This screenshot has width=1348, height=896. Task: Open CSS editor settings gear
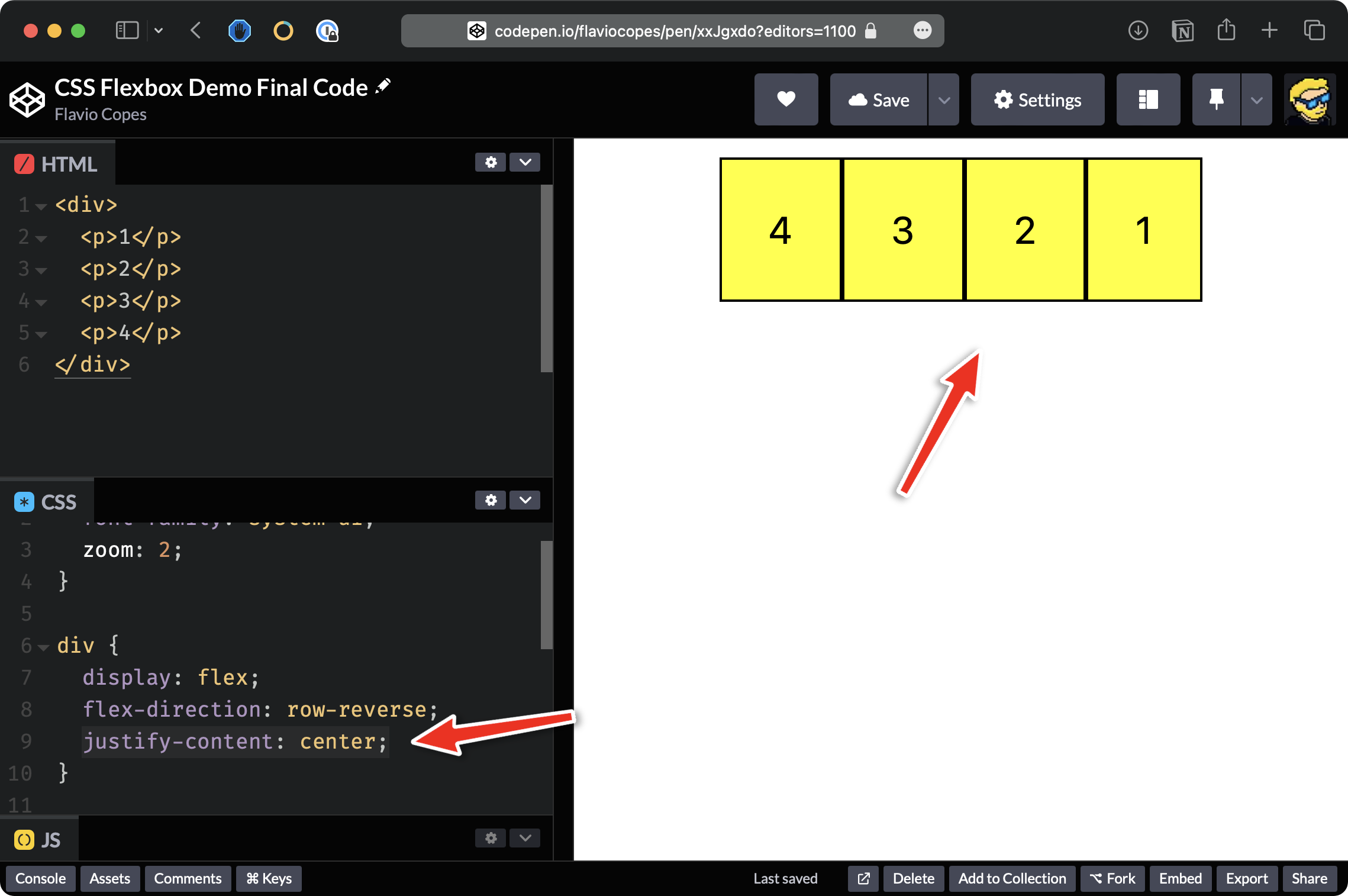pos(491,500)
